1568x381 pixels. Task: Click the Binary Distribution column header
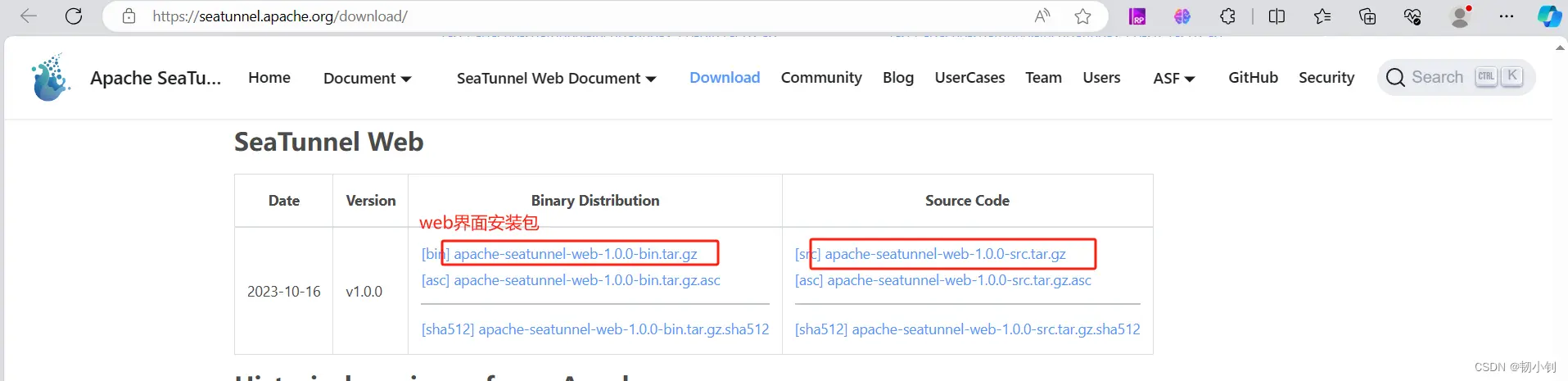(x=595, y=201)
